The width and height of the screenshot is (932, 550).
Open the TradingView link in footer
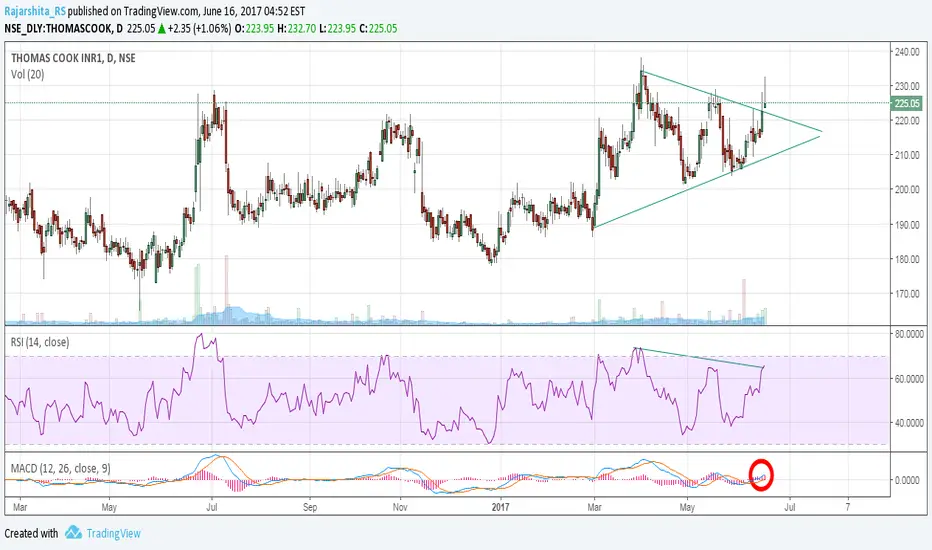[114, 533]
